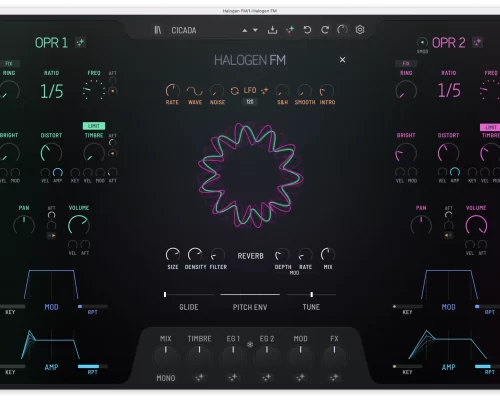
Task: Click the LFO RATE knob
Action: pyautogui.click(x=173, y=91)
